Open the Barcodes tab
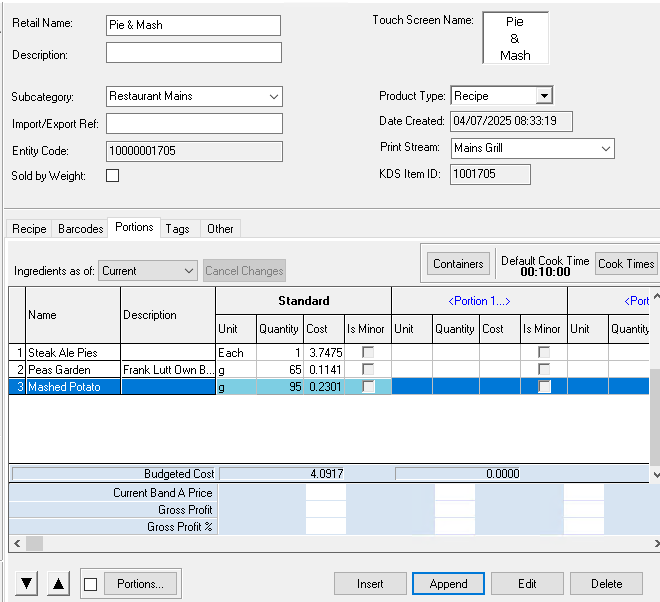660x602 pixels. click(x=81, y=229)
